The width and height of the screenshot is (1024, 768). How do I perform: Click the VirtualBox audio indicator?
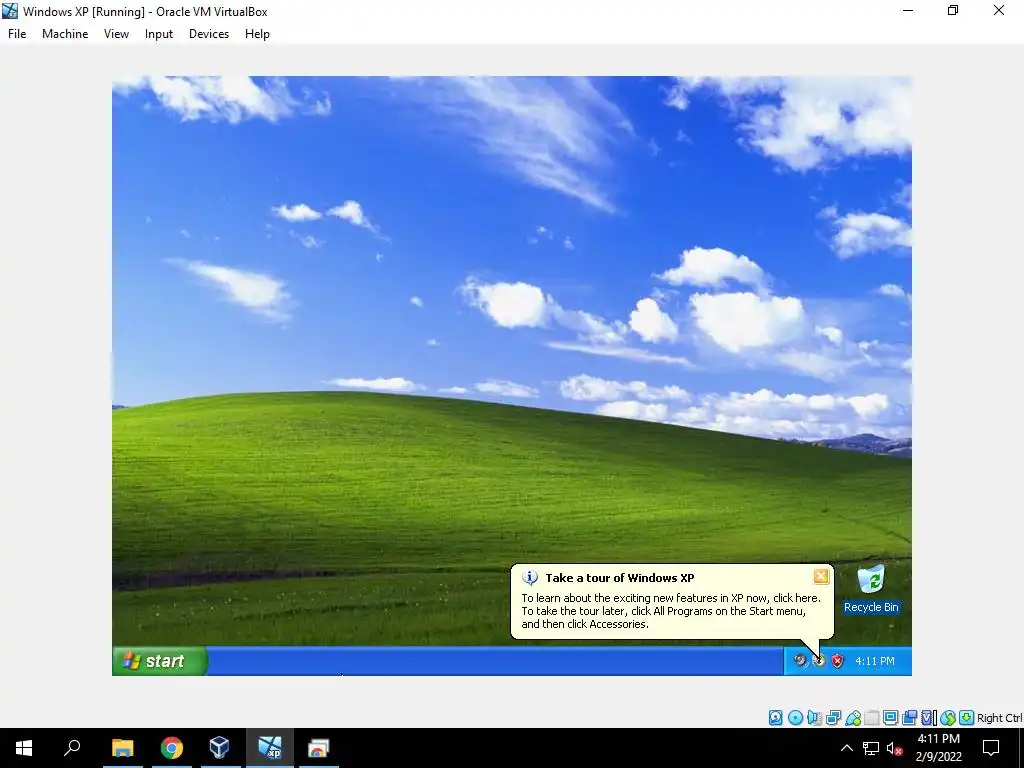tap(814, 718)
